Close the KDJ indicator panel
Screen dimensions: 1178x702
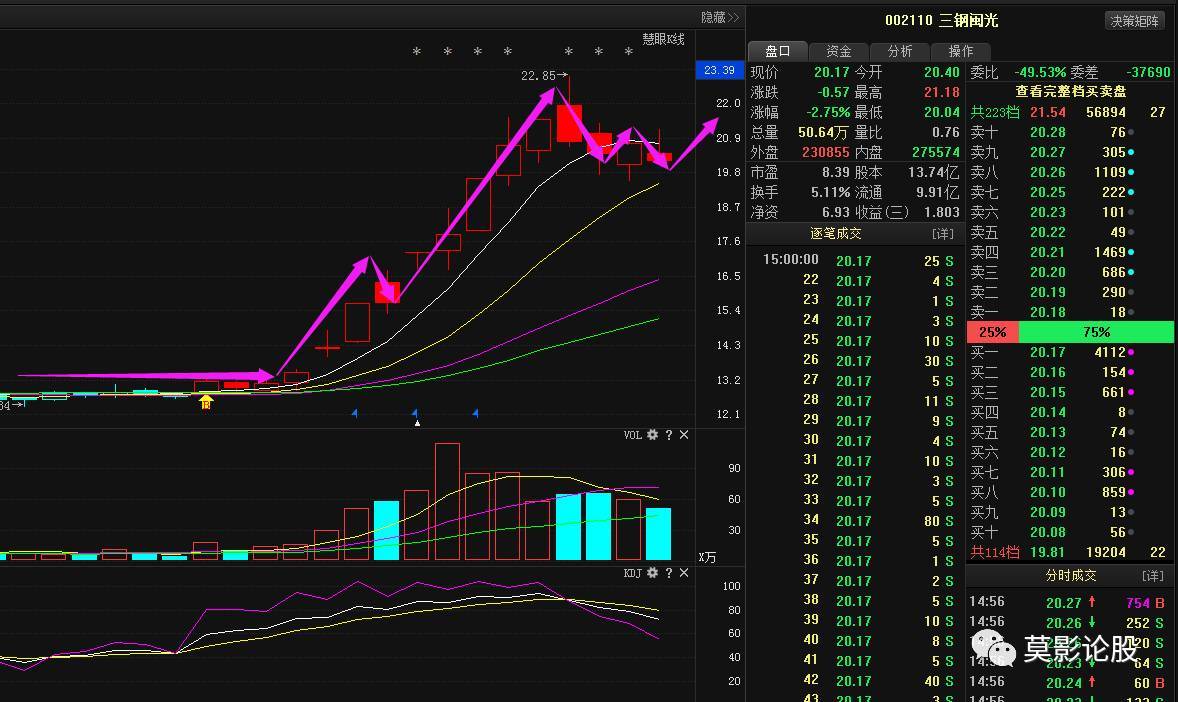pos(684,573)
